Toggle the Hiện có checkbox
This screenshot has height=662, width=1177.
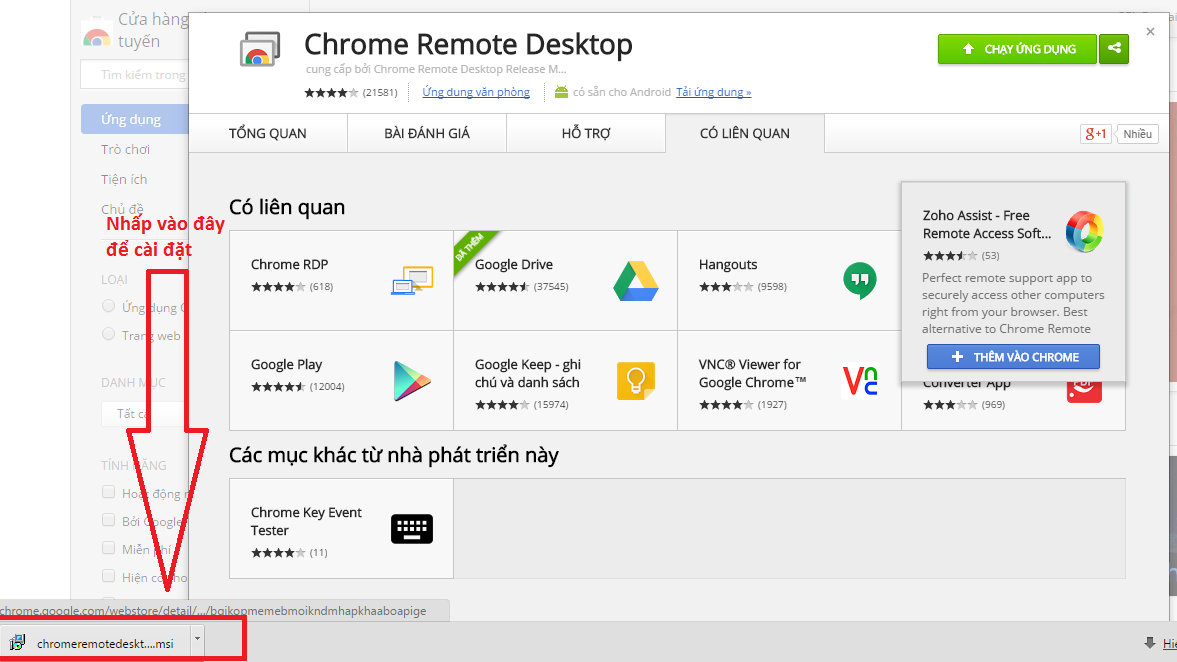[108, 576]
